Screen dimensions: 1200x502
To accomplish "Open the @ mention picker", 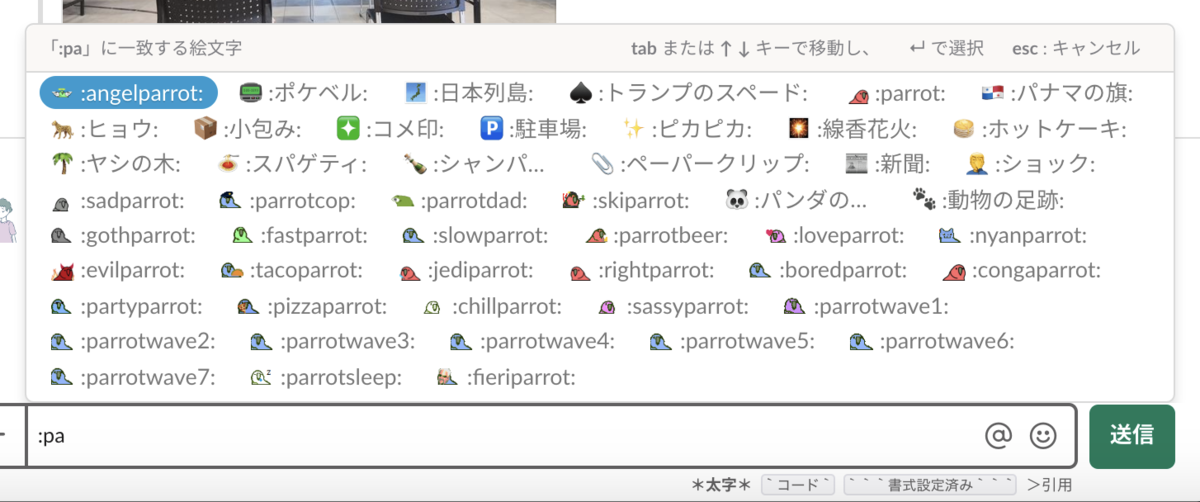I will pyautogui.click(x=998, y=436).
